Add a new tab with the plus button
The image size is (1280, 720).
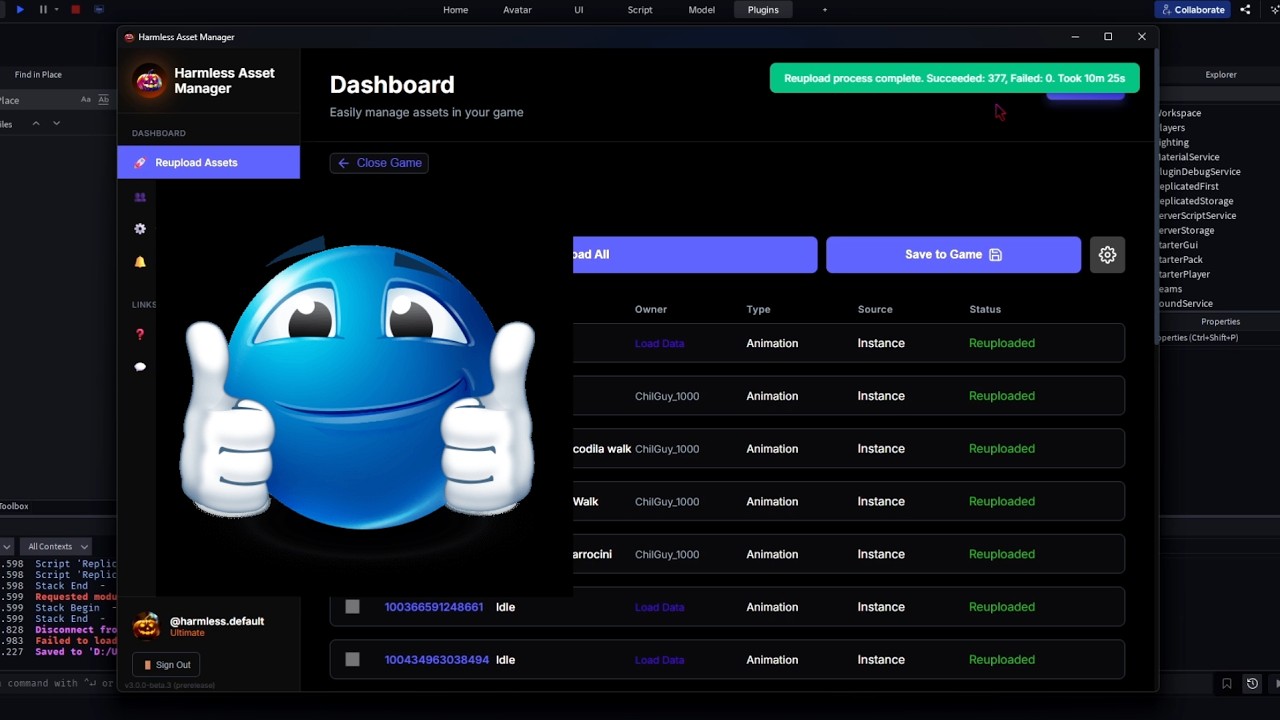825,10
